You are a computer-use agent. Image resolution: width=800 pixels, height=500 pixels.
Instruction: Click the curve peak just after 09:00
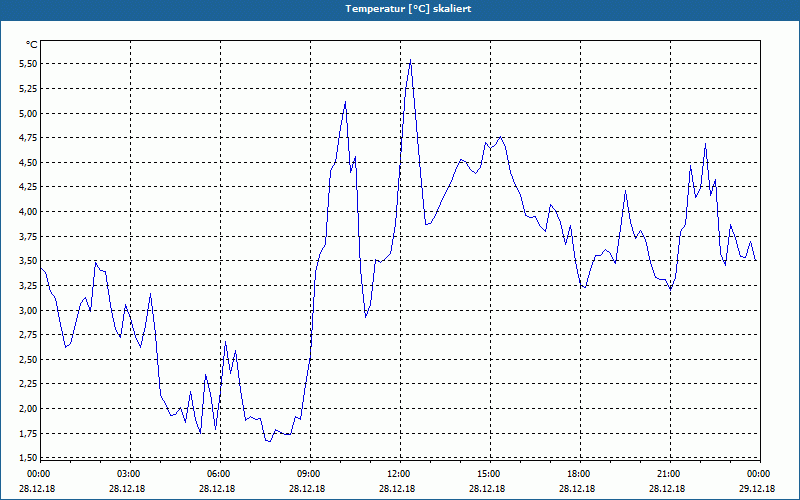coord(345,102)
